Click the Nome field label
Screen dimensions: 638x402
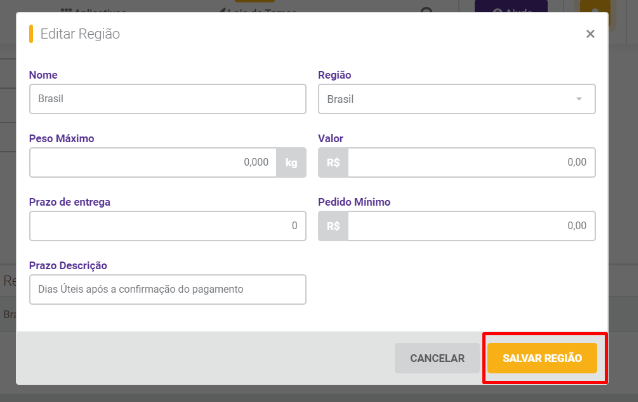pyautogui.click(x=43, y=75)
